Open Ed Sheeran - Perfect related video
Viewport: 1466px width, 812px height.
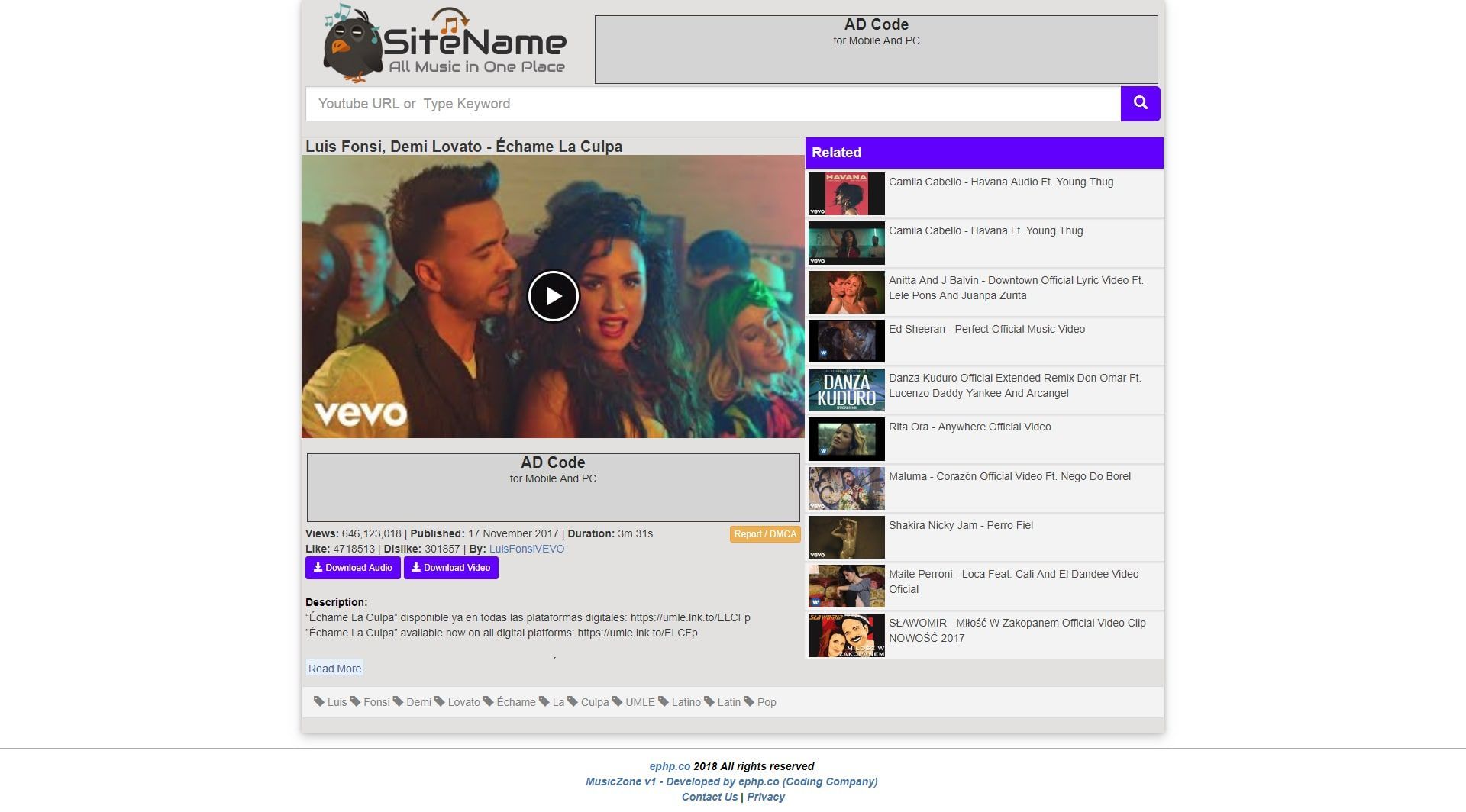pyautogui.click(x=986, y=329)
